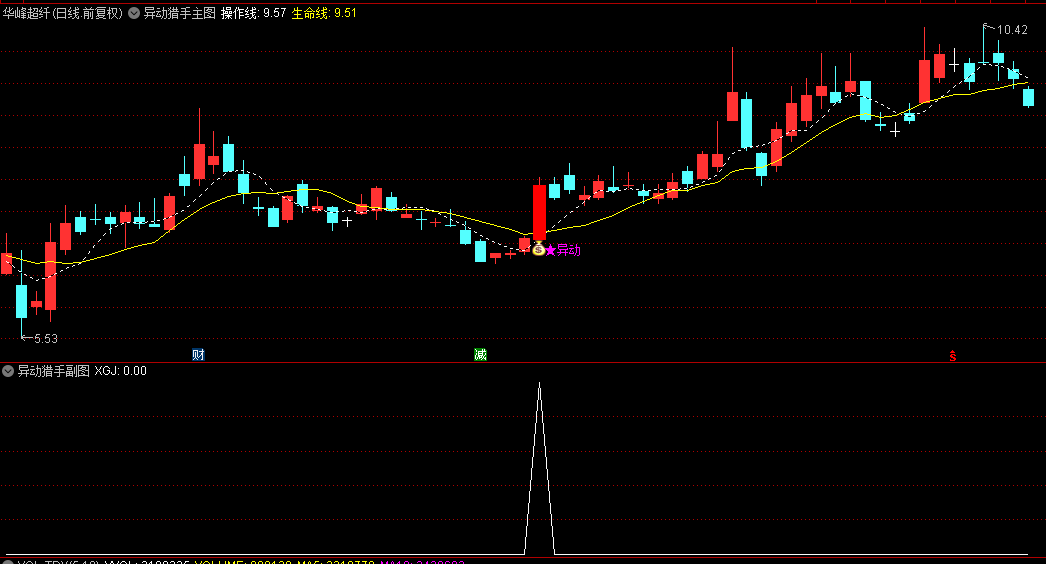Click the 异动猎手主图 indicator name
Image resolution: width=1046 pixels, height=564 pixels.
coord(179,13)
